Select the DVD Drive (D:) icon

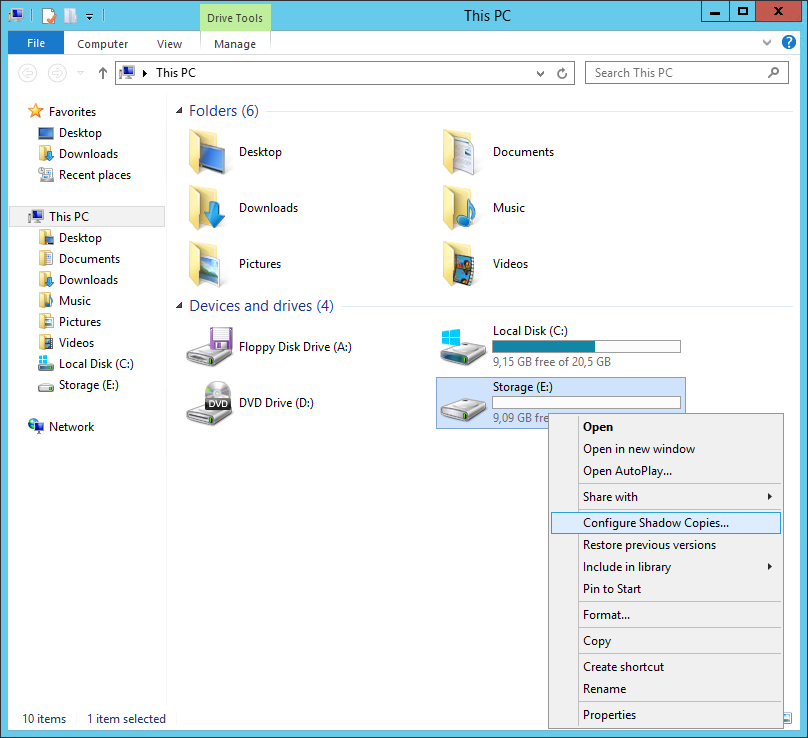pos(210,403)
